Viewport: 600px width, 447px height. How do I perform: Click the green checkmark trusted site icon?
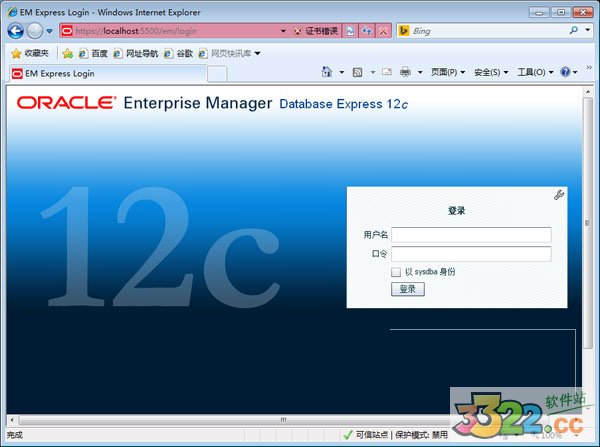click(x=347, y=435)
